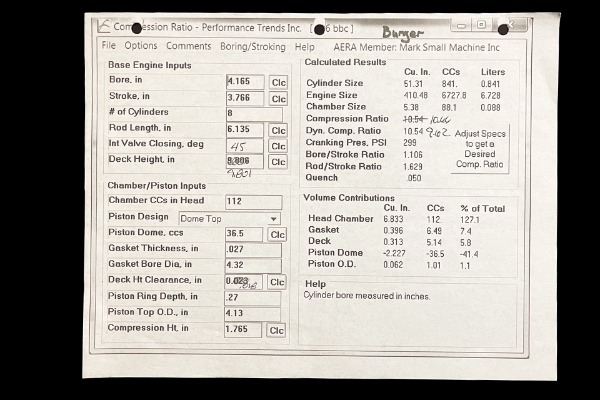Open the Comments menu
Screen dimensions: 600x400
(189, 46)
